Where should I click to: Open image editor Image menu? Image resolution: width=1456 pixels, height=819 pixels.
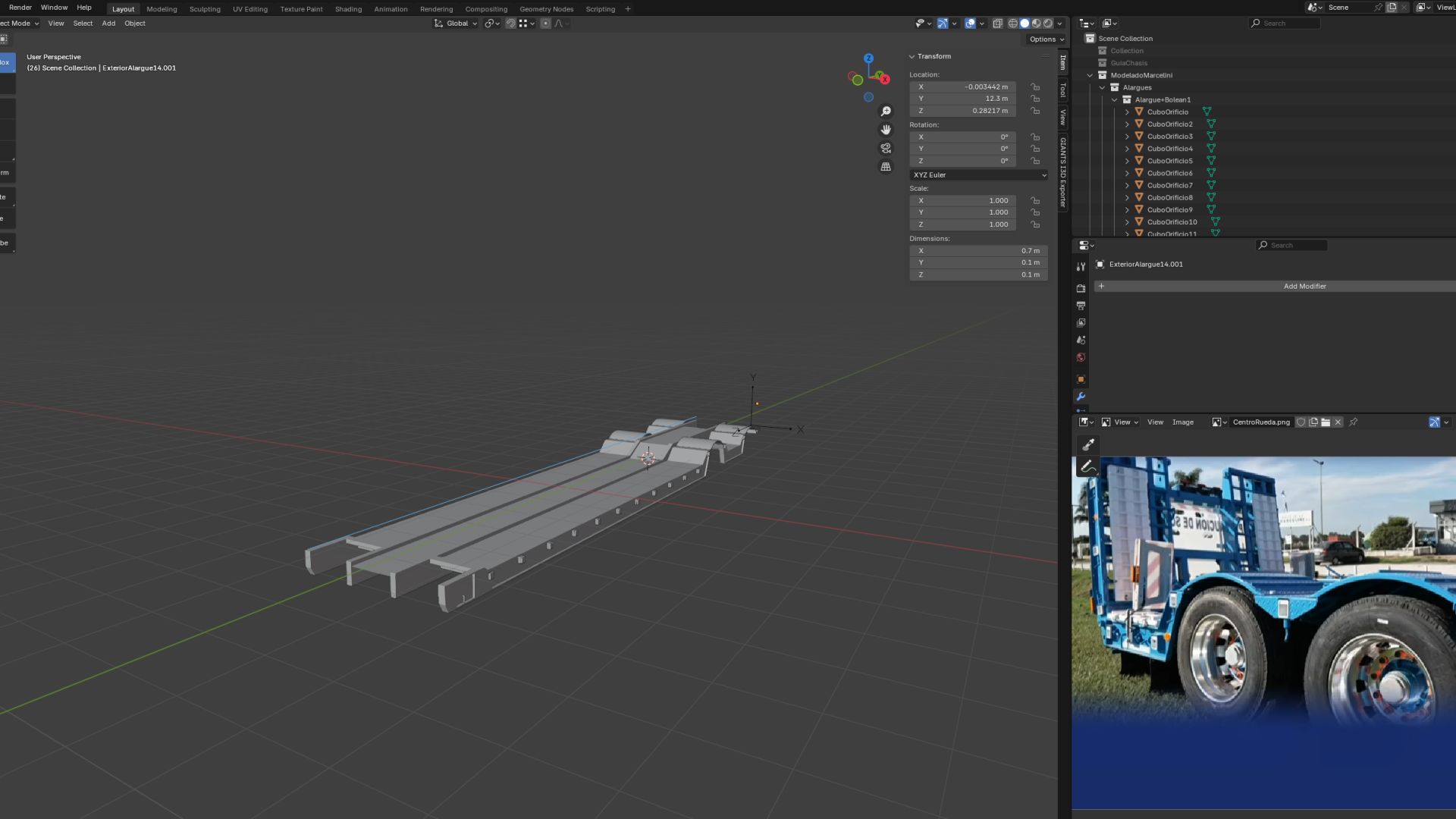click(1182, 422)
